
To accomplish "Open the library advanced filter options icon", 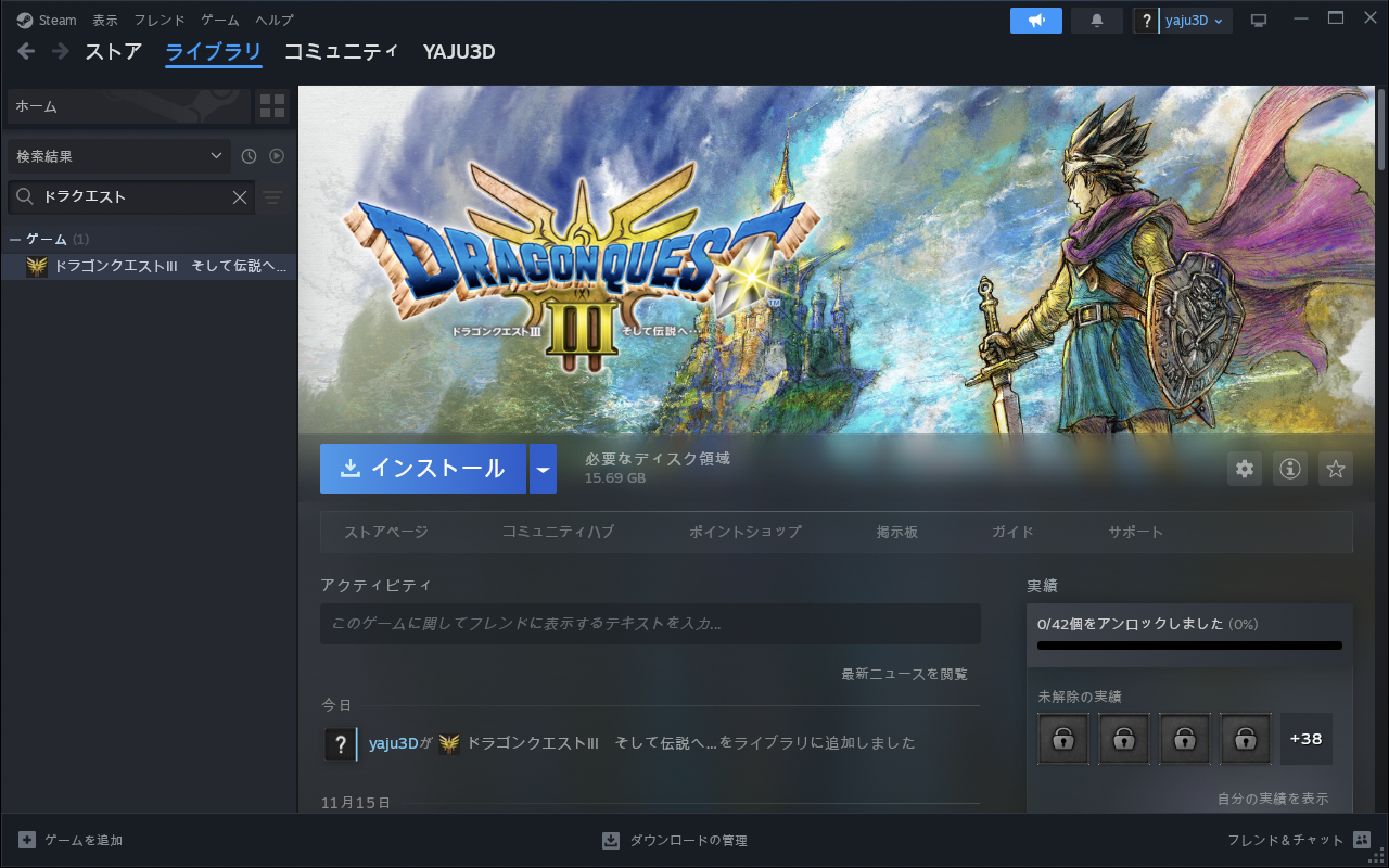I will click(272, 197).
